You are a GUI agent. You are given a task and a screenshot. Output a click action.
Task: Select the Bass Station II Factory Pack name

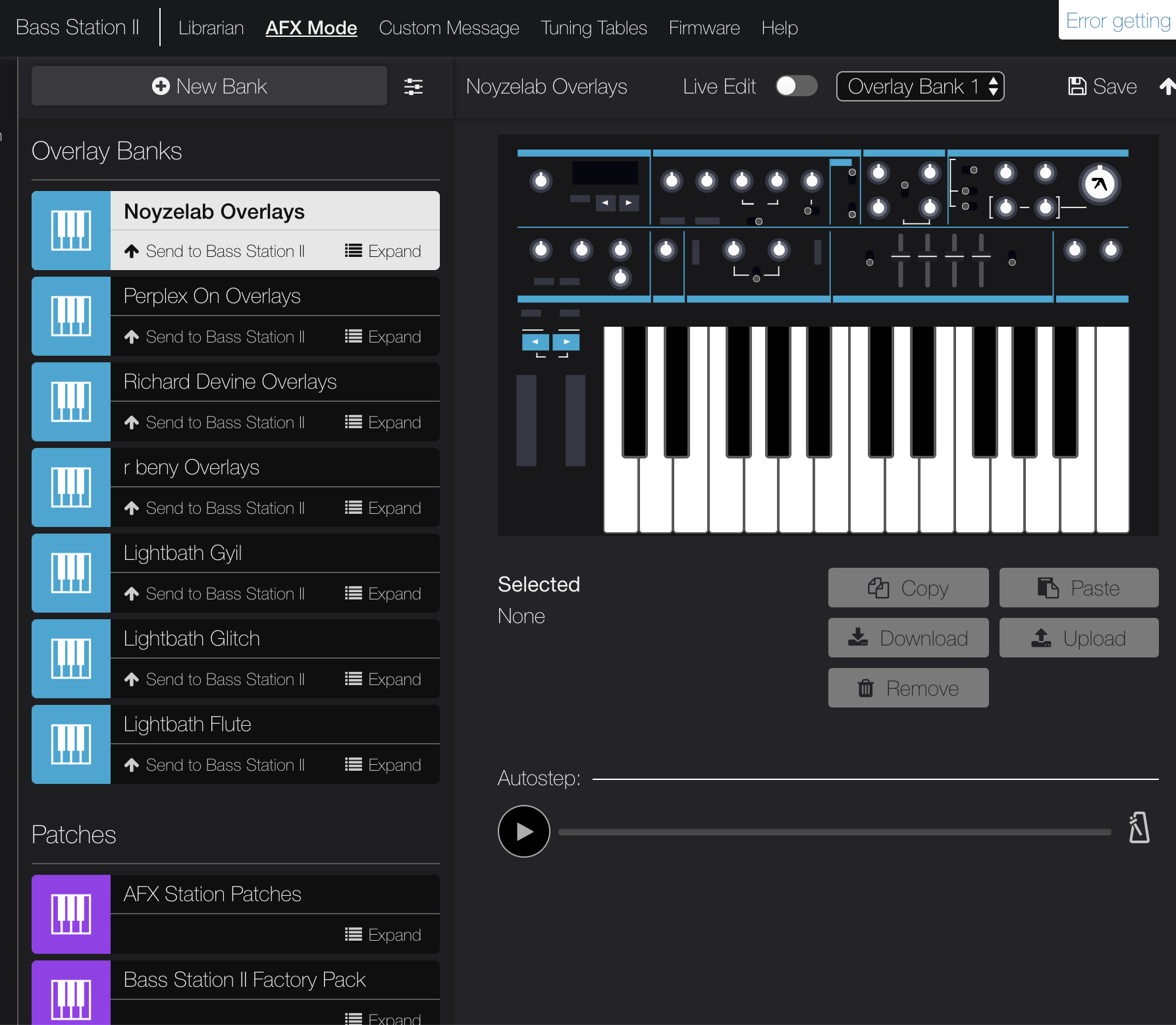point(245,980)
